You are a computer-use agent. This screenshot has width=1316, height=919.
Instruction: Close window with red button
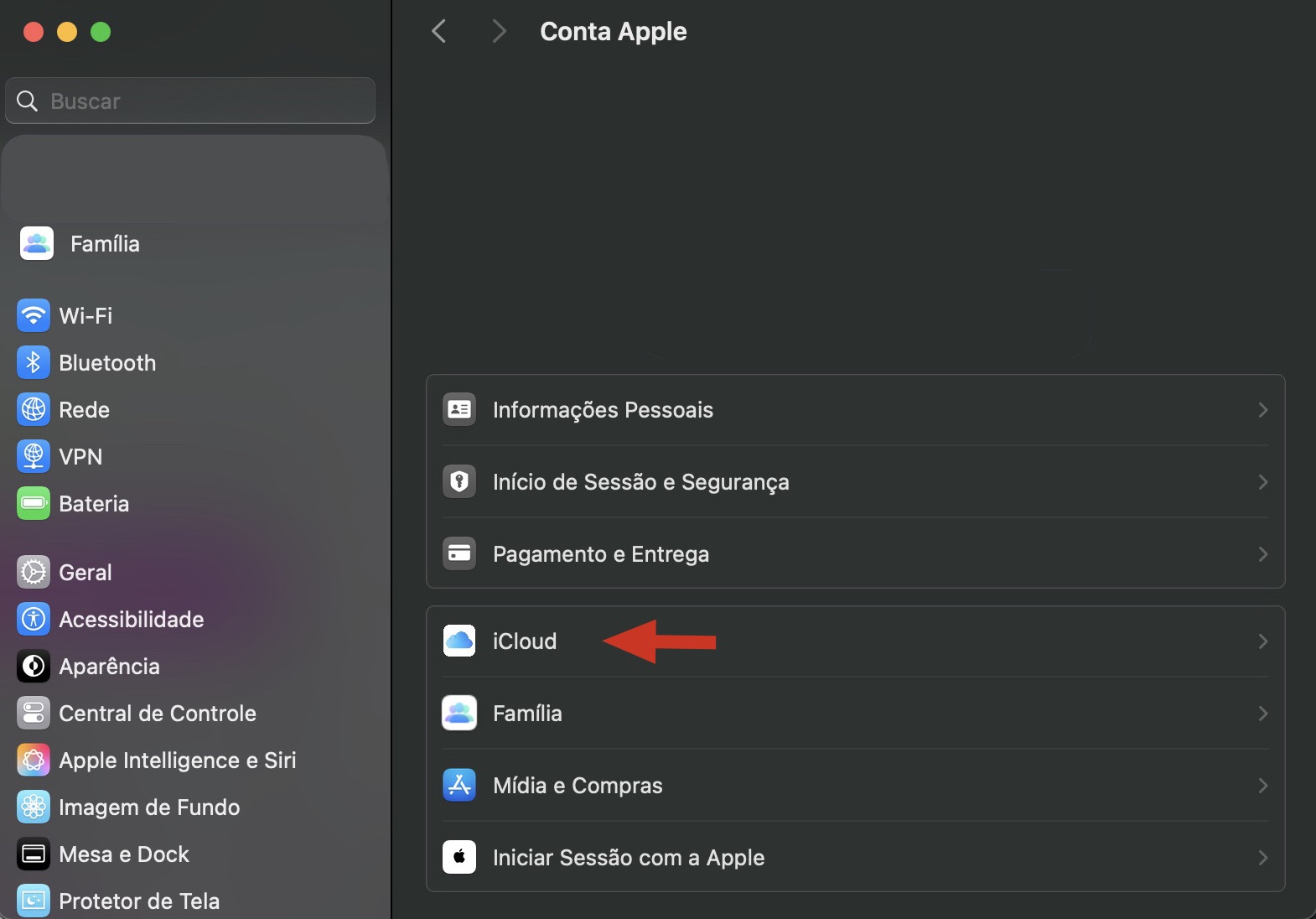[x=34, y=32]
